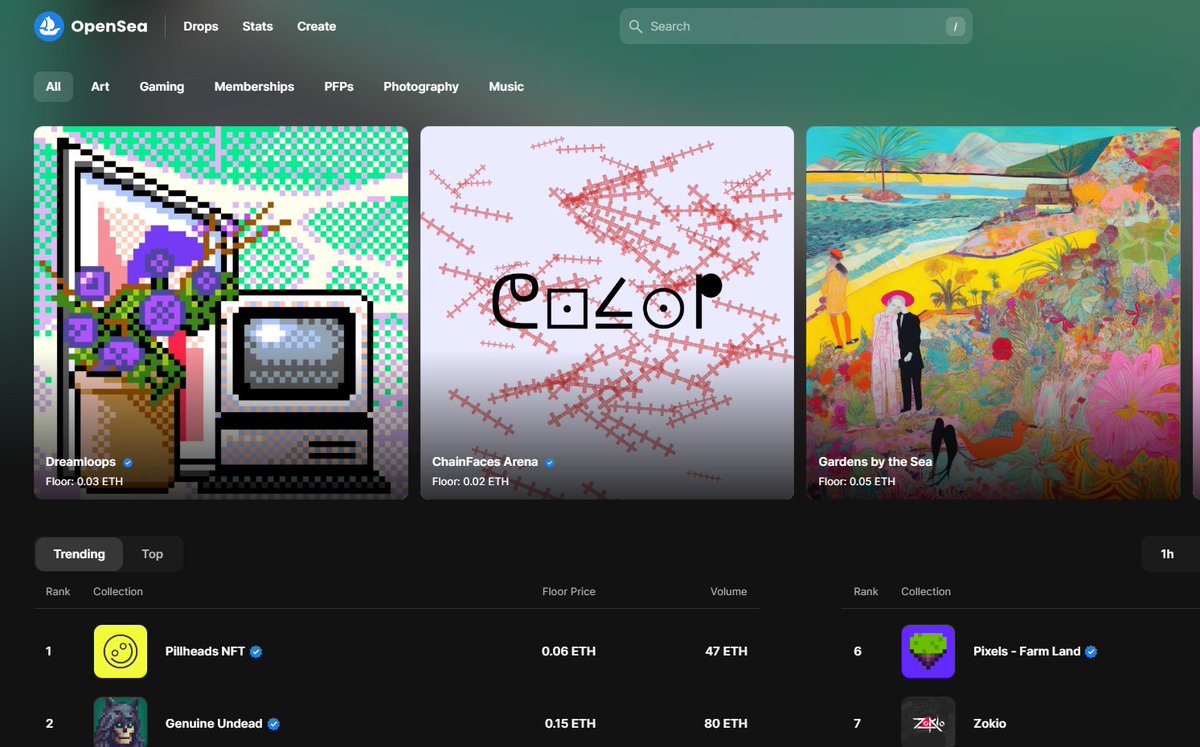Open the Gardens by the Sea card
This screenshot has width=1200, height=747.
click(993, 312)
